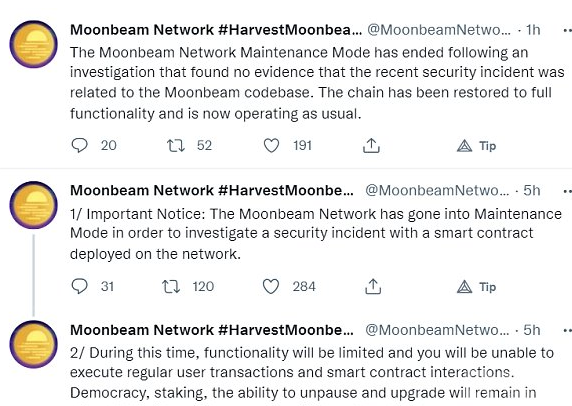Open Moonbeam avatar on the 2/ tweet

point(34,344)
